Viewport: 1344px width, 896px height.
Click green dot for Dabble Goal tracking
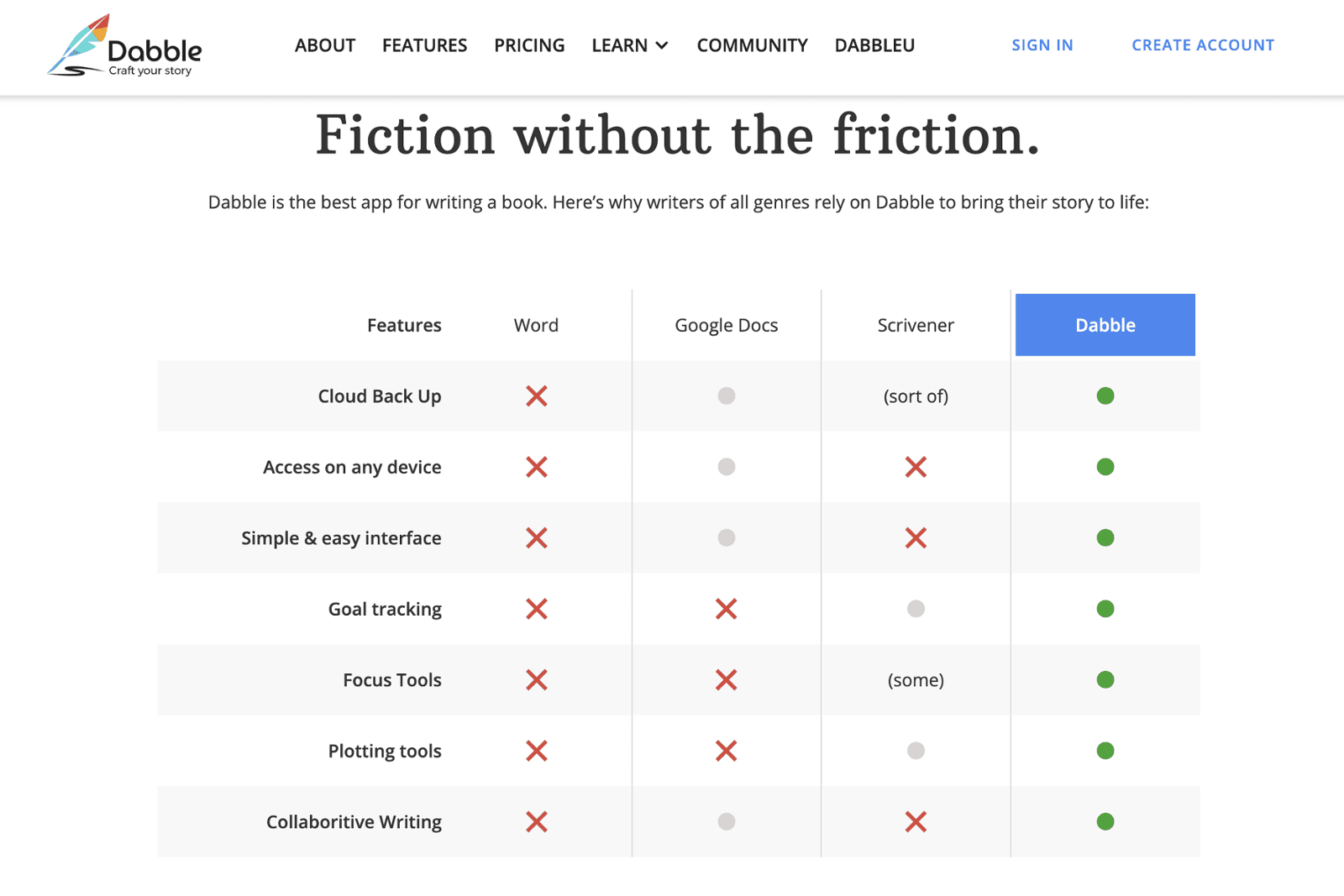pos(1105,609)
